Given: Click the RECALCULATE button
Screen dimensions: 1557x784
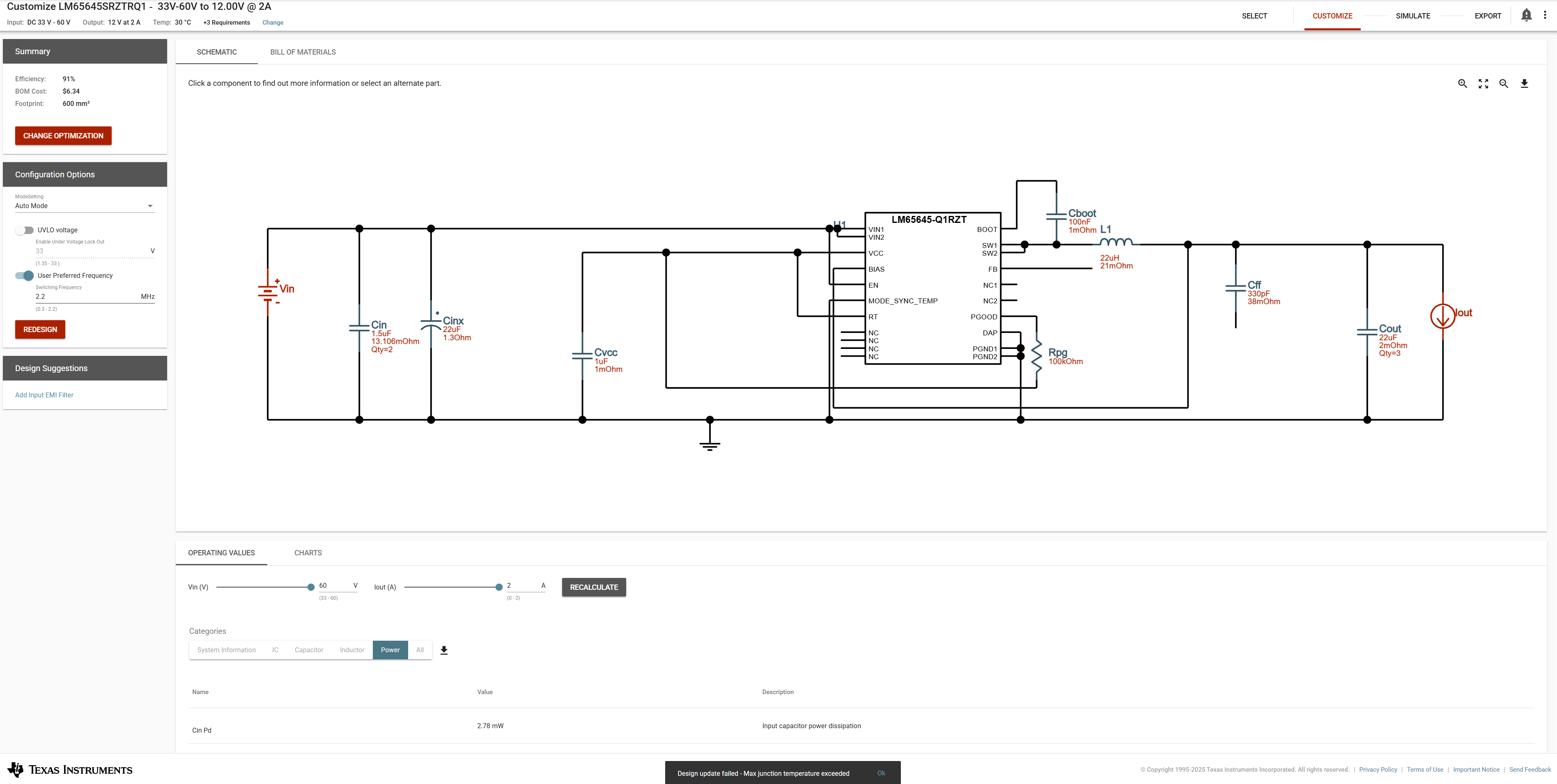Looking at the screenshot, I should pos(594,587).
